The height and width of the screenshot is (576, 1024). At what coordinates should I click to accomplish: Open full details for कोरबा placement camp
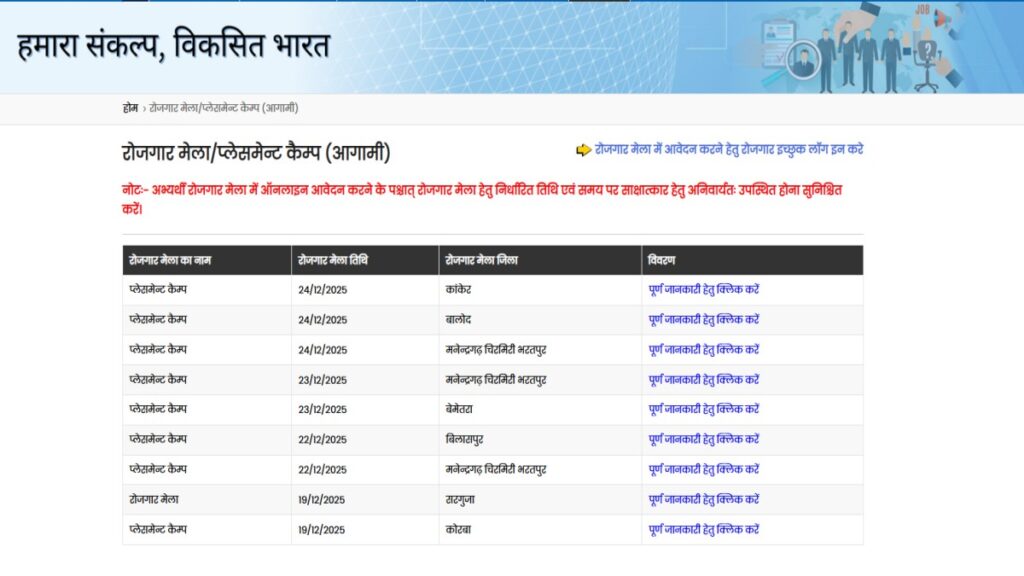pos(703,529)
